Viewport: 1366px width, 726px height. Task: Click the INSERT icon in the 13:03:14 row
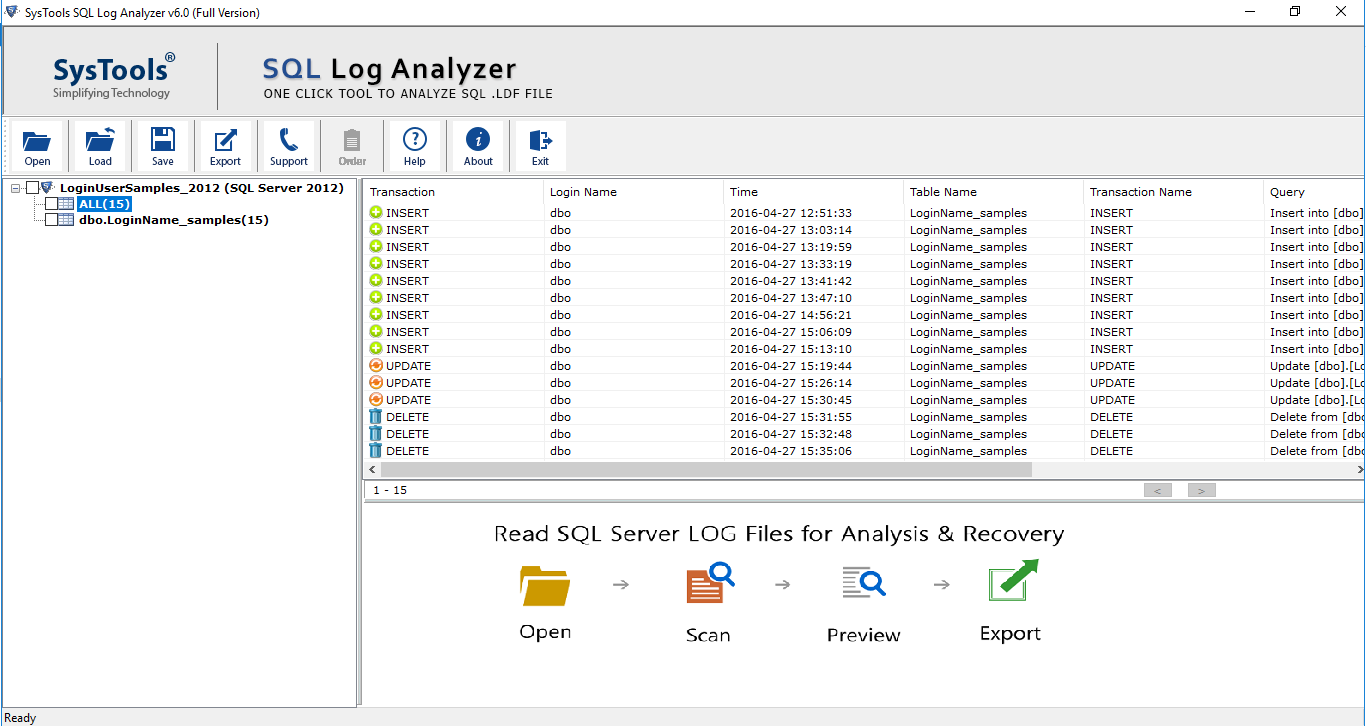point(376,229)
